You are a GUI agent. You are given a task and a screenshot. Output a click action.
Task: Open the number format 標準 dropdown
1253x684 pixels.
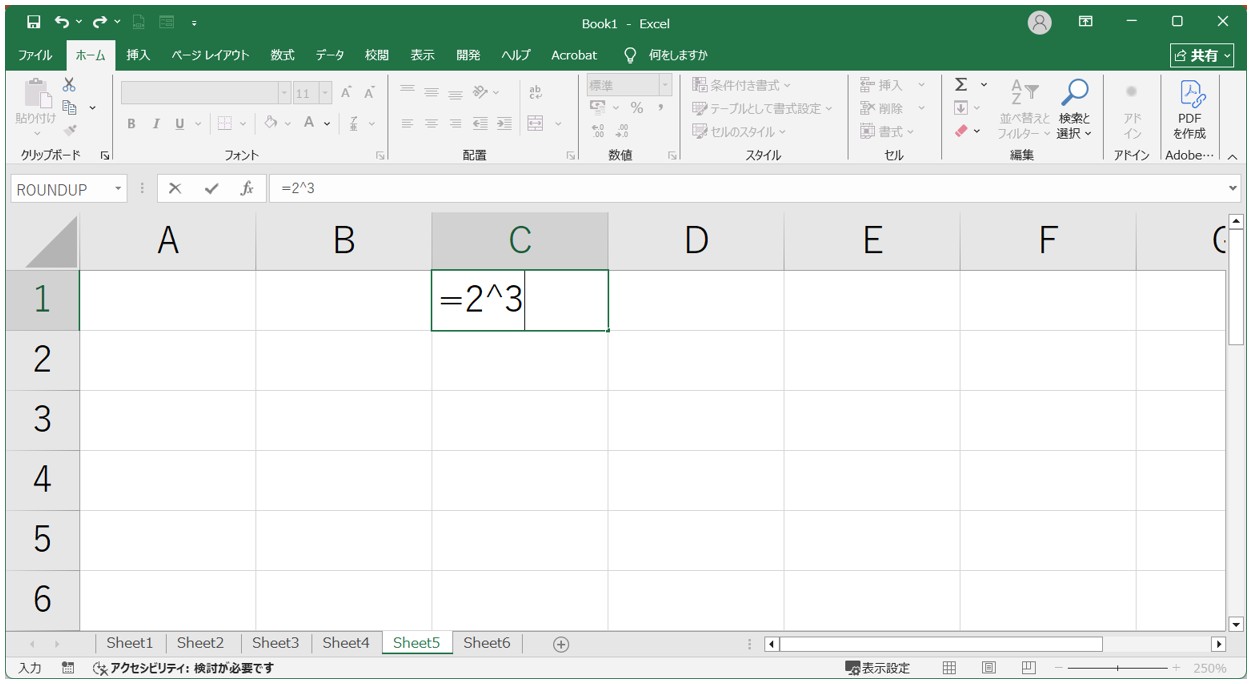click(x=665, y=85)
